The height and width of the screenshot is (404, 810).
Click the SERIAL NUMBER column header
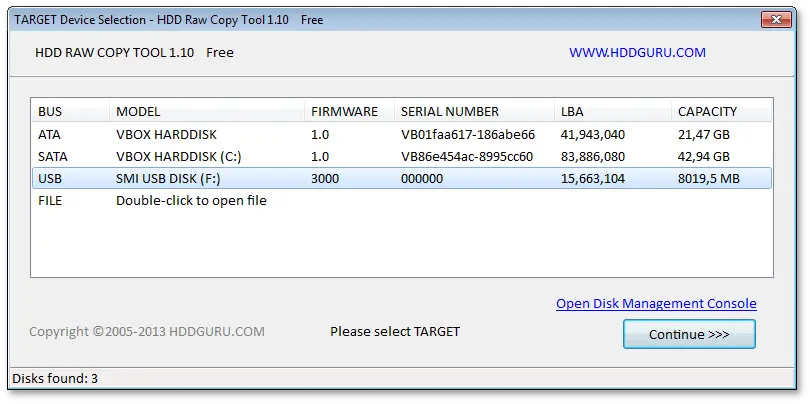(449, 111)
